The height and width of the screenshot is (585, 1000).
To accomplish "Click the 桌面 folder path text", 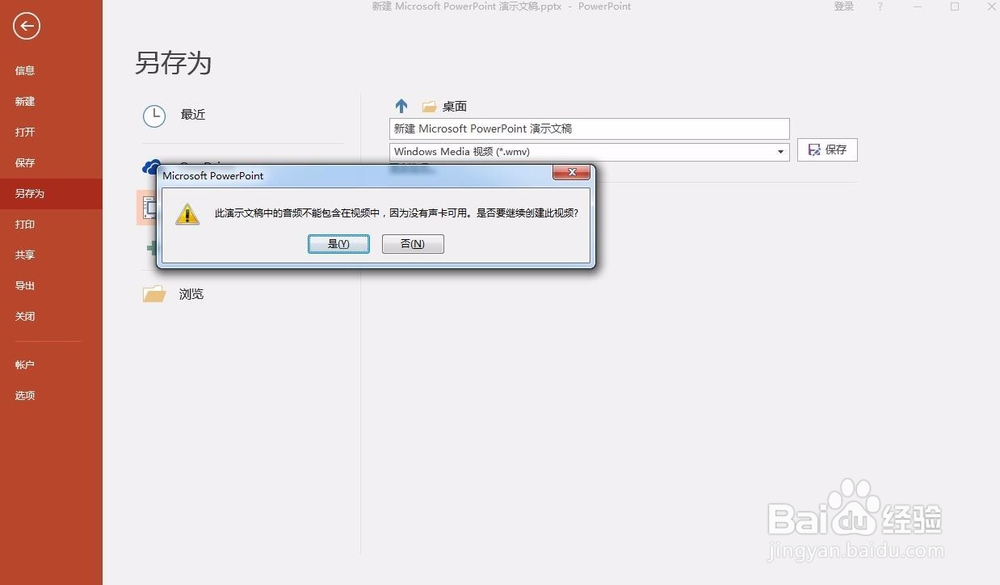I will pyautogui.click(x=455, y=107).
